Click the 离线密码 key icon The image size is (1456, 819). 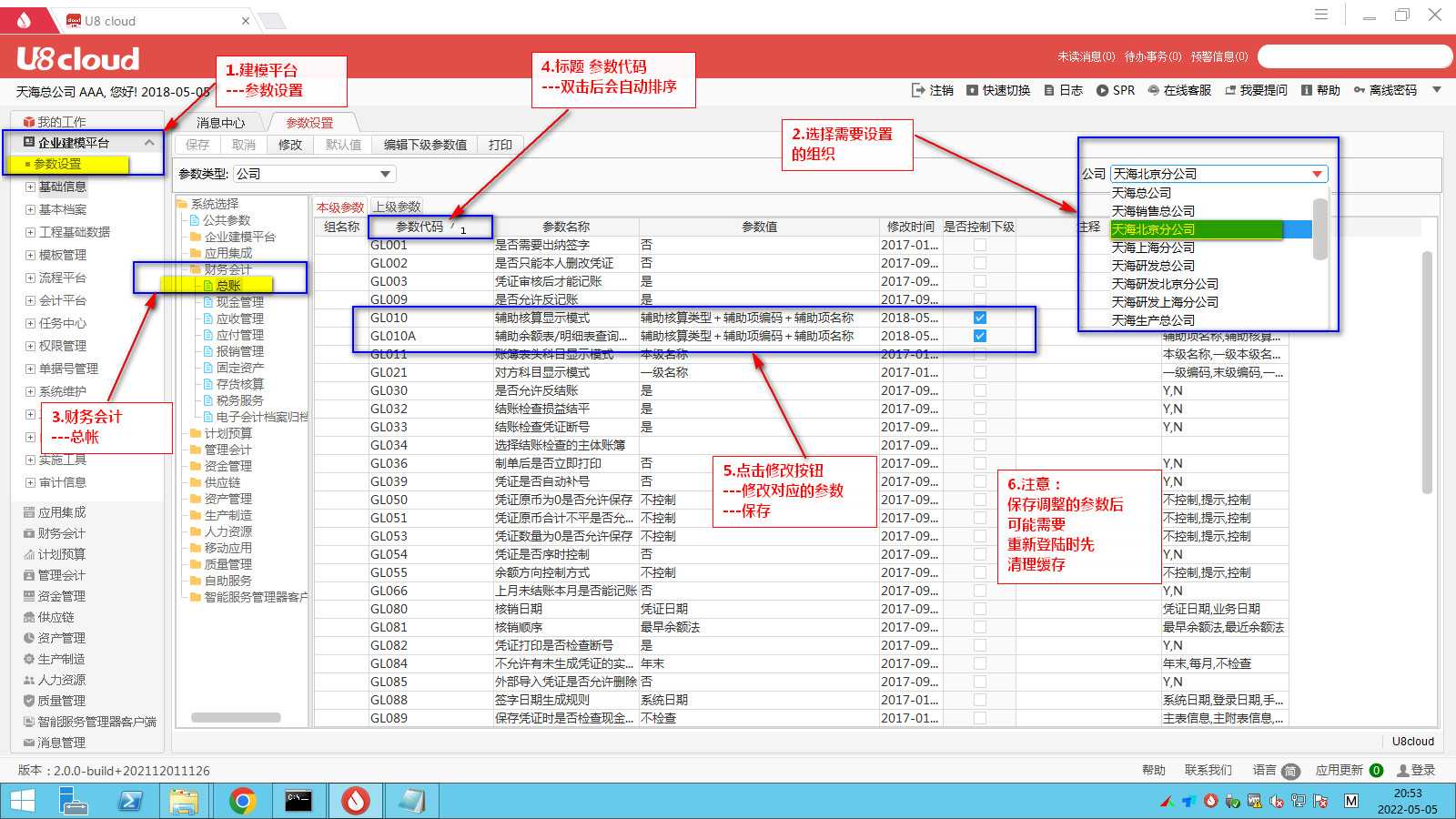[x=1360, y=90]
